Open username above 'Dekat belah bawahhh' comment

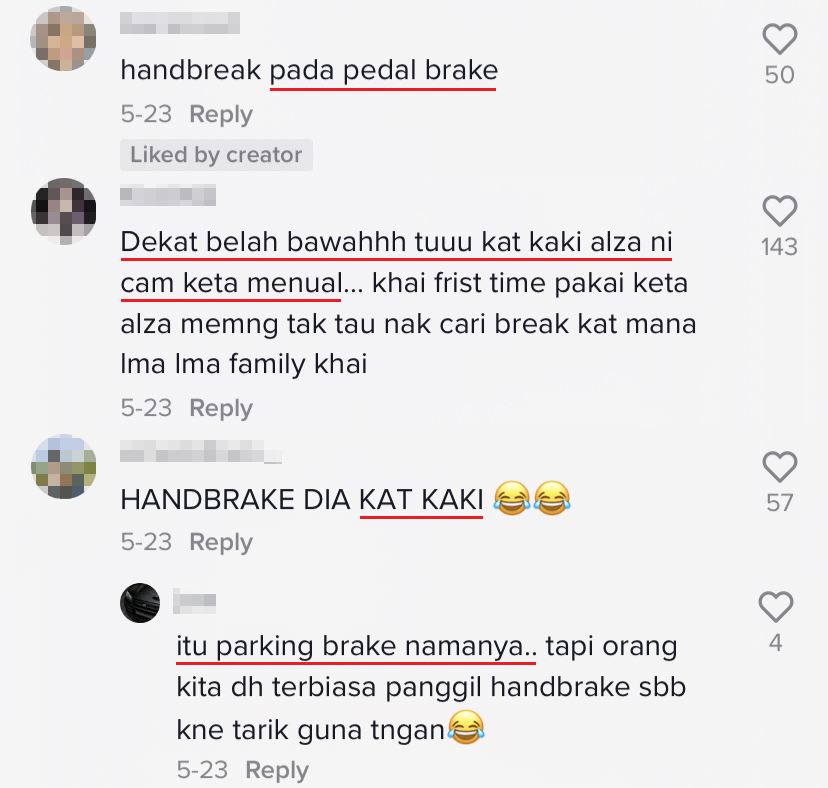pyautogui.click(x=168, y=195)
